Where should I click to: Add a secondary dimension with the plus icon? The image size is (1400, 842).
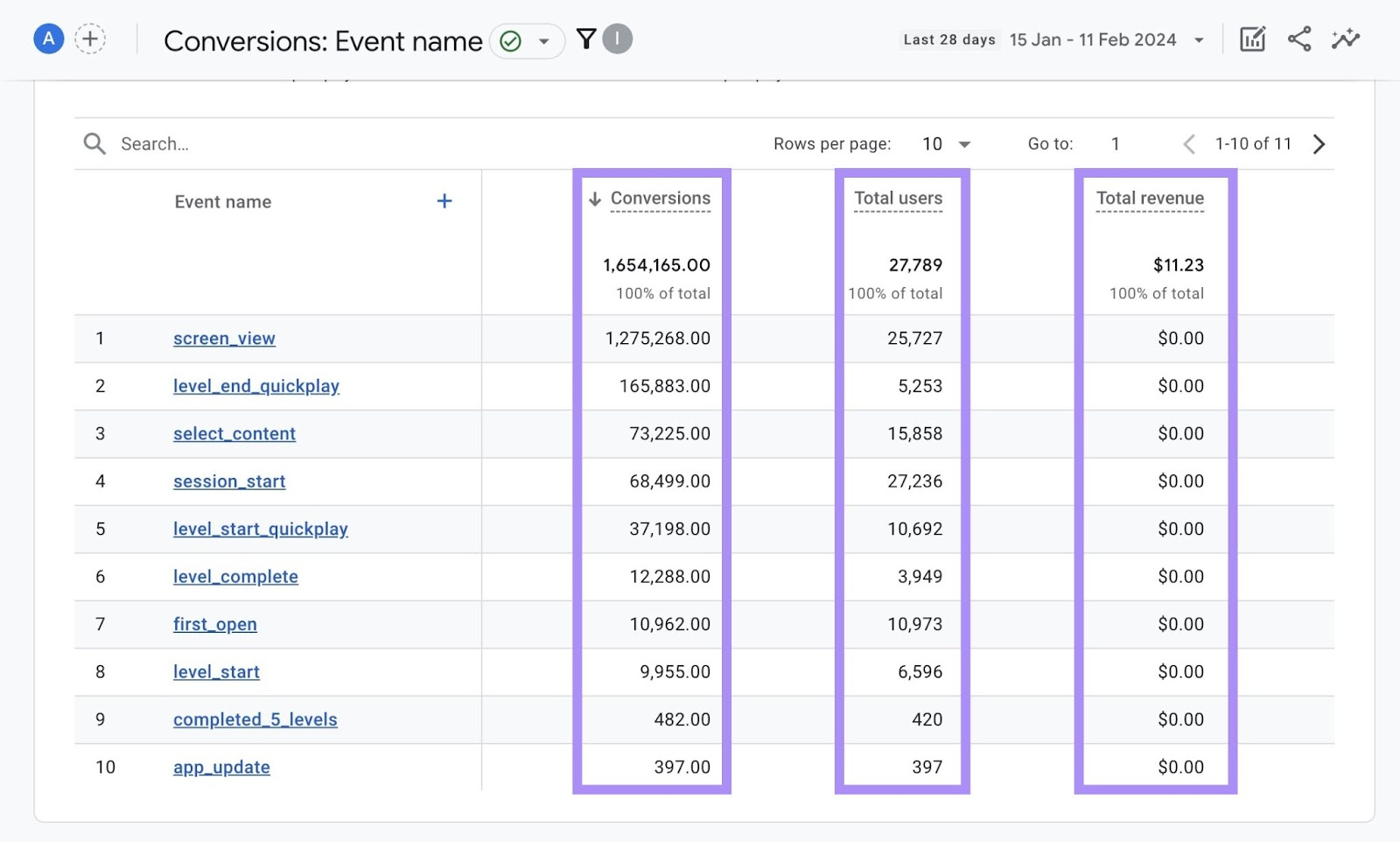click(x=444, y=200)
